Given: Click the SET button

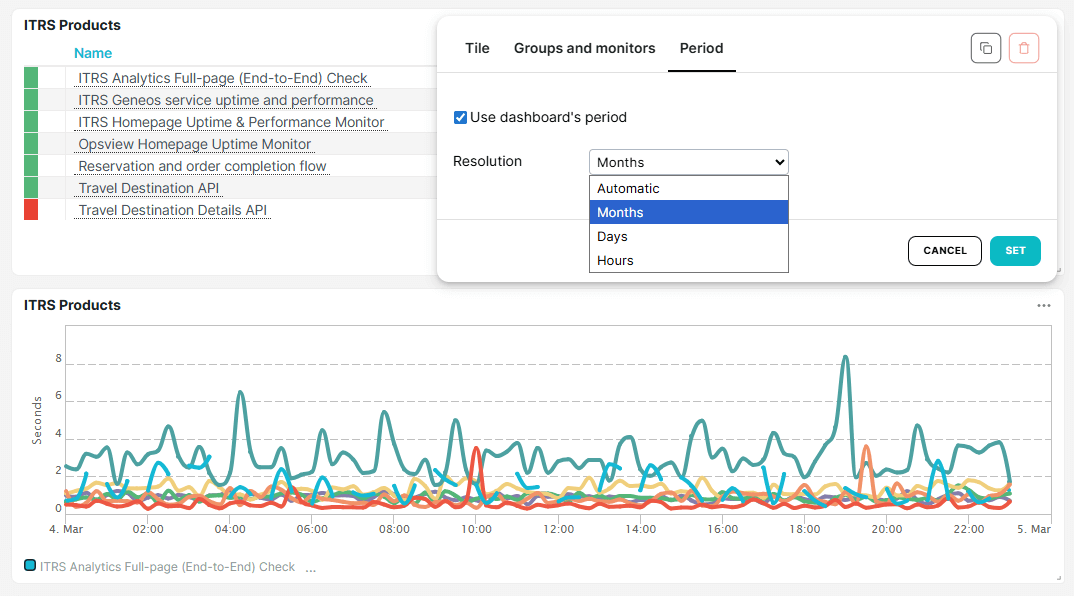Looking at the screenshot, I should [1015, 251].
